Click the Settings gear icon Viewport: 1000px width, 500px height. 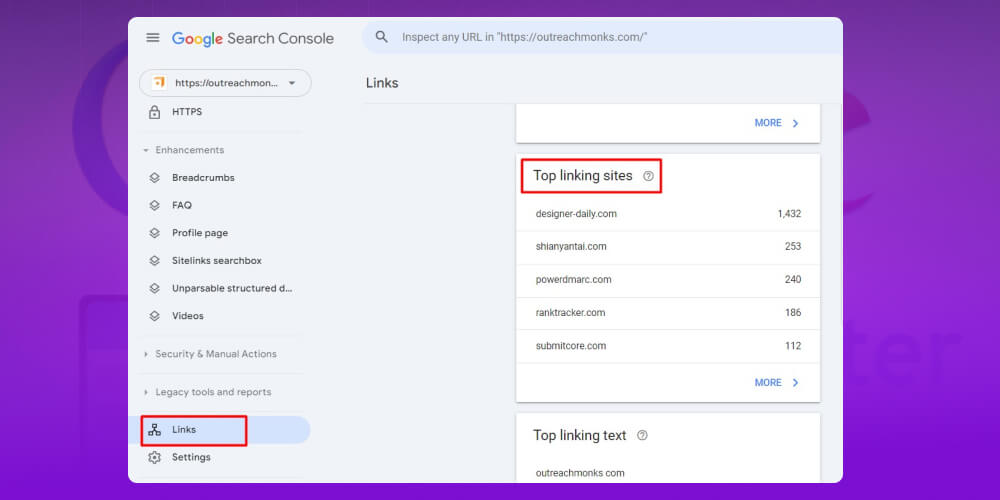click(154, 457)
